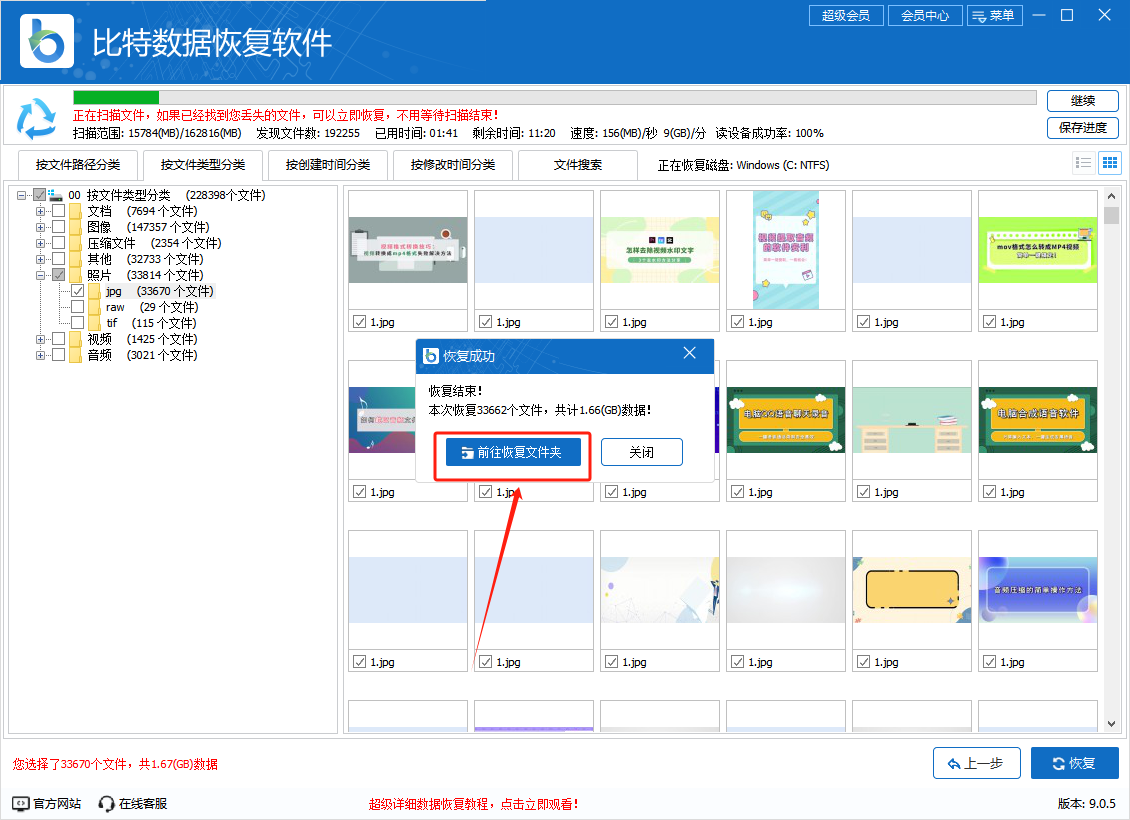Enable the raw folder checkbox
The width and height of the screenshot is (1130, 820).
pyautogui.click(x=77, y=307)
